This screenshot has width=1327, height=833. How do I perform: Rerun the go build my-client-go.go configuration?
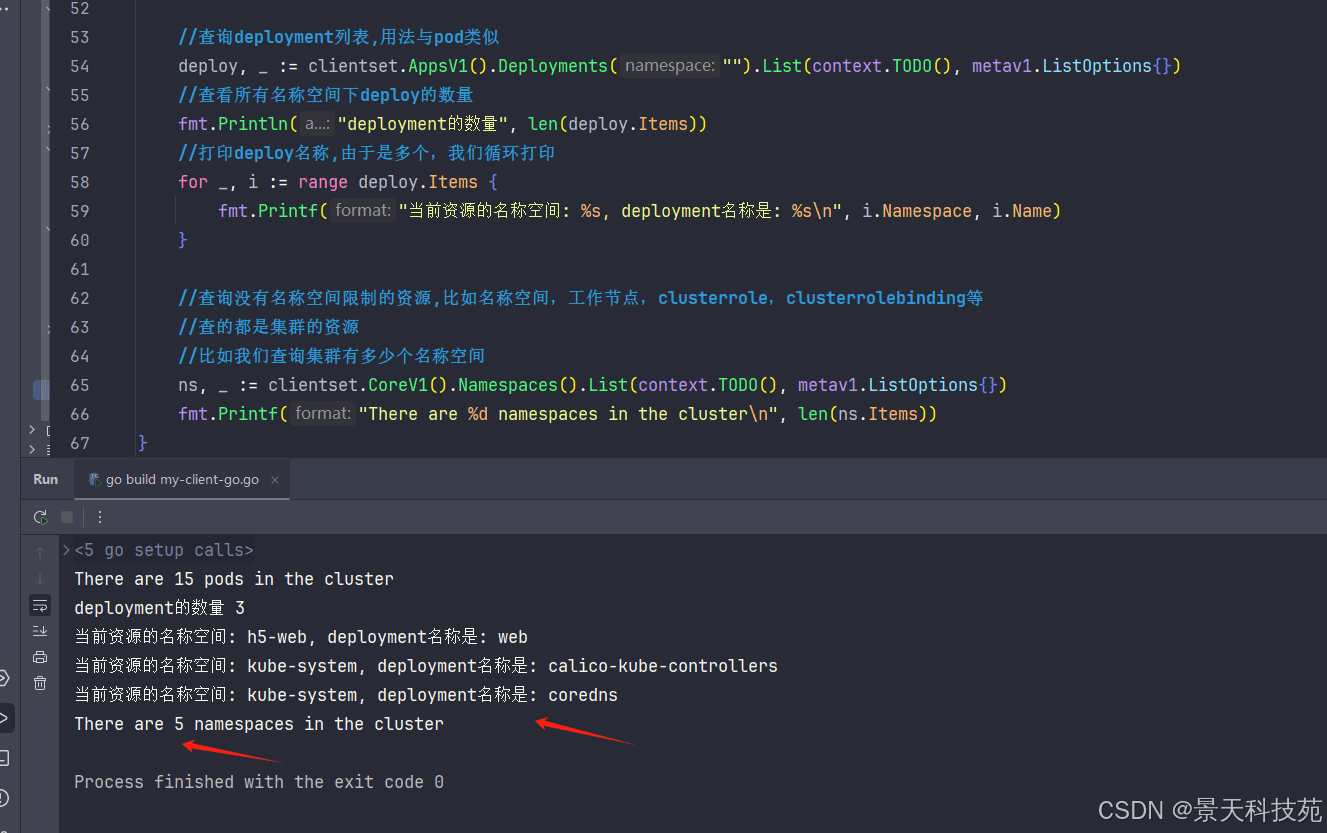pos(40,517)
